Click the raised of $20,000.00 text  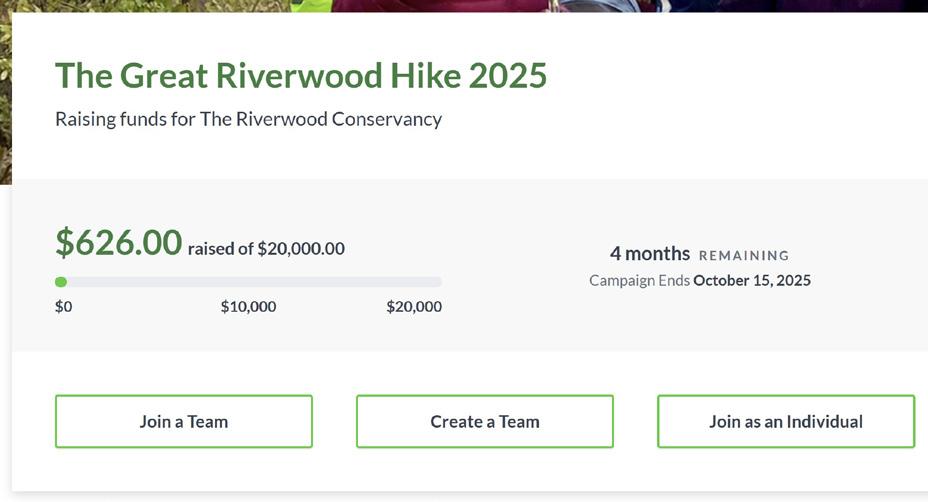266,249
